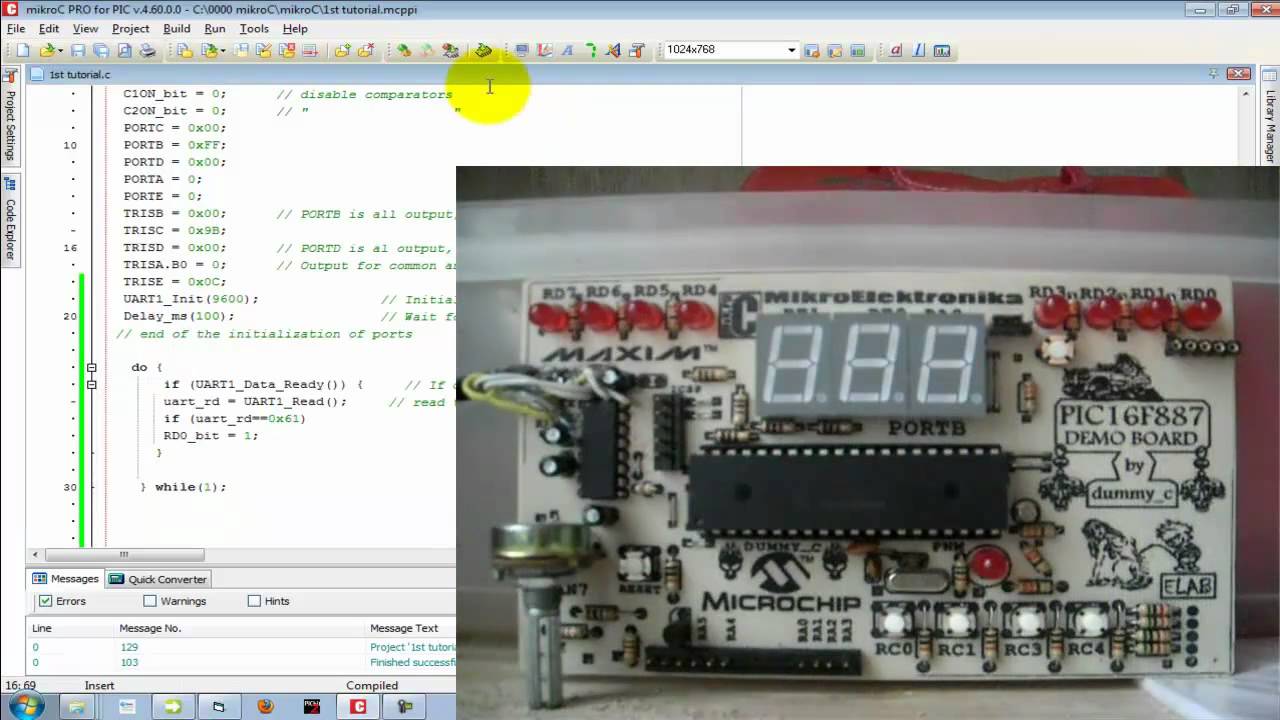Open the Help menu
Viewport: 1280px width, 720px height.
295,29
